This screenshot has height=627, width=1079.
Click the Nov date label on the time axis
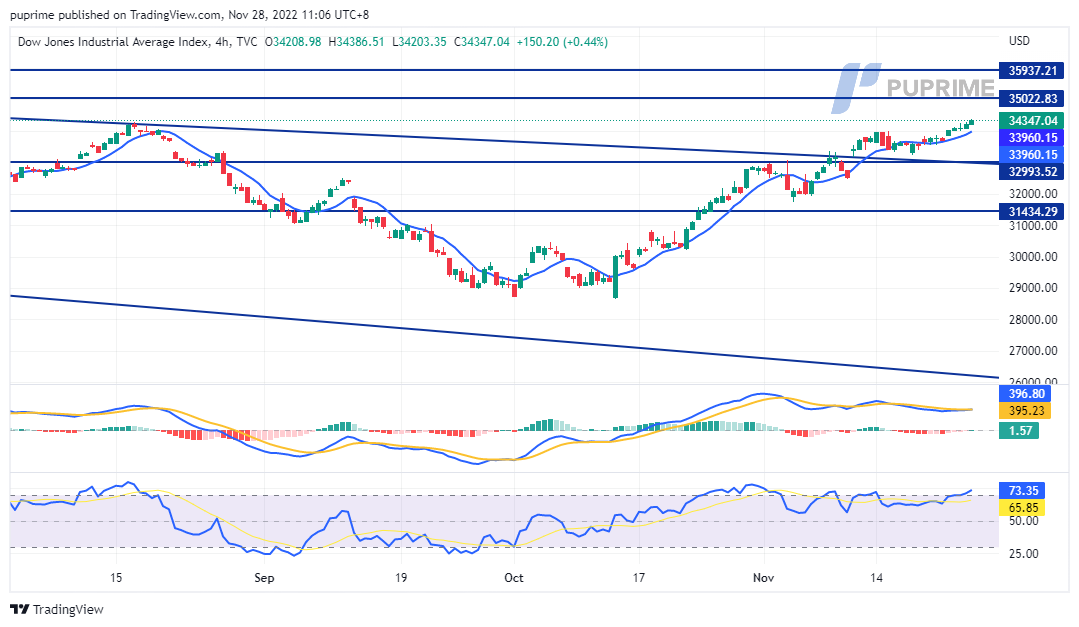[x=763, y=577]
